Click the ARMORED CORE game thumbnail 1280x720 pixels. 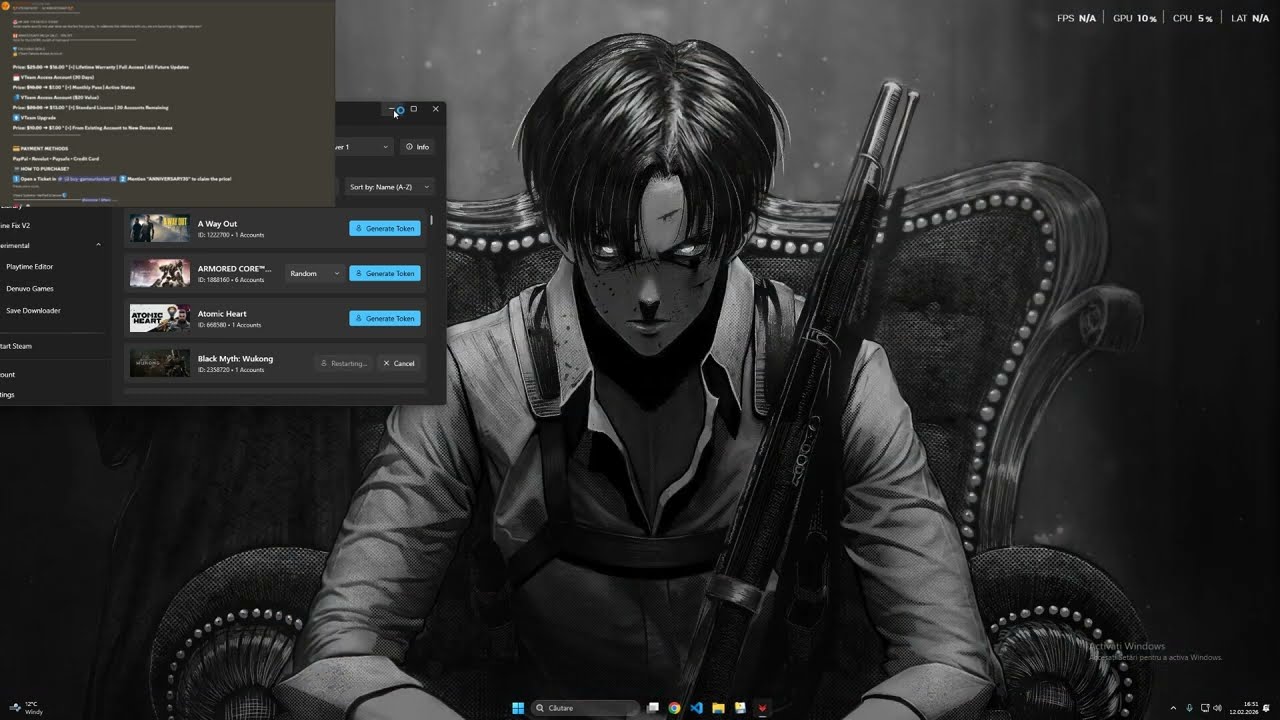tap(160, 274)
